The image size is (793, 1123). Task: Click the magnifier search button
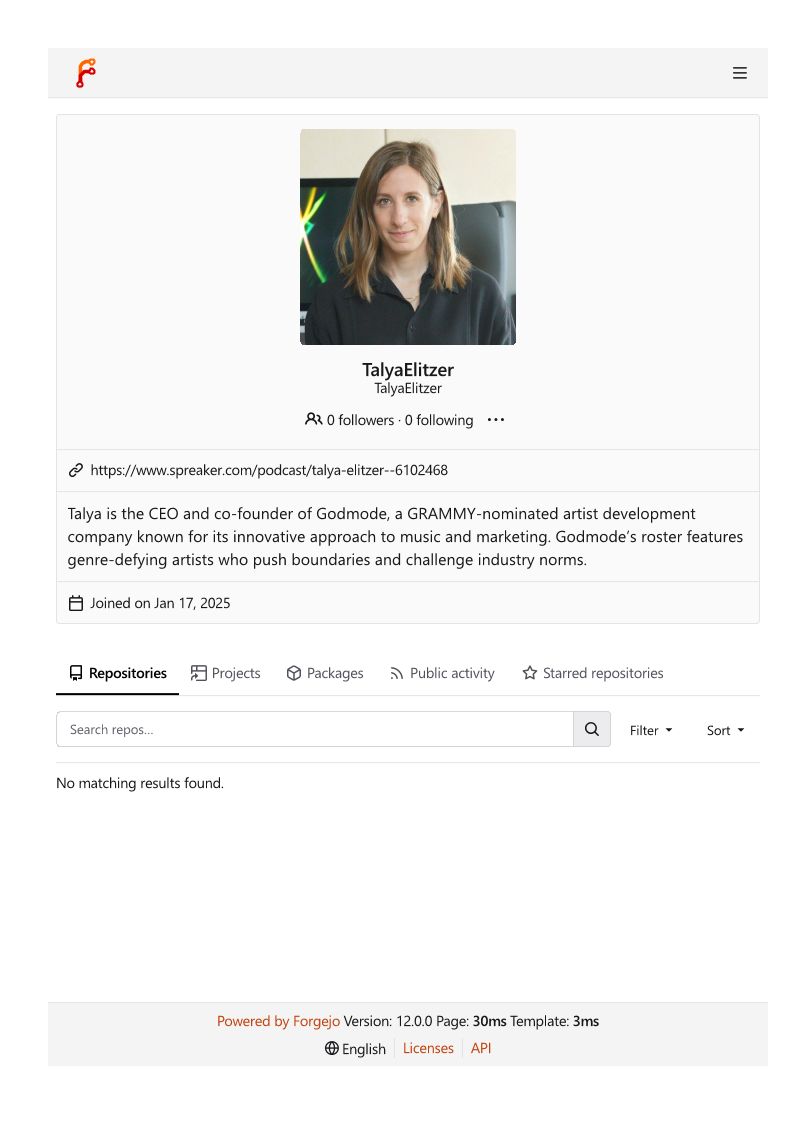pos(592,729)
